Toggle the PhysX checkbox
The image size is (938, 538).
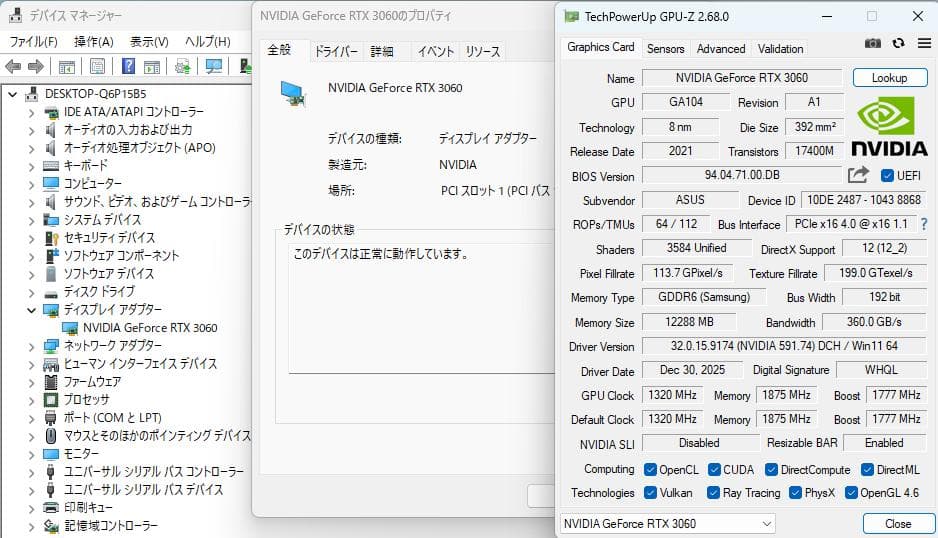pos(795,493)
